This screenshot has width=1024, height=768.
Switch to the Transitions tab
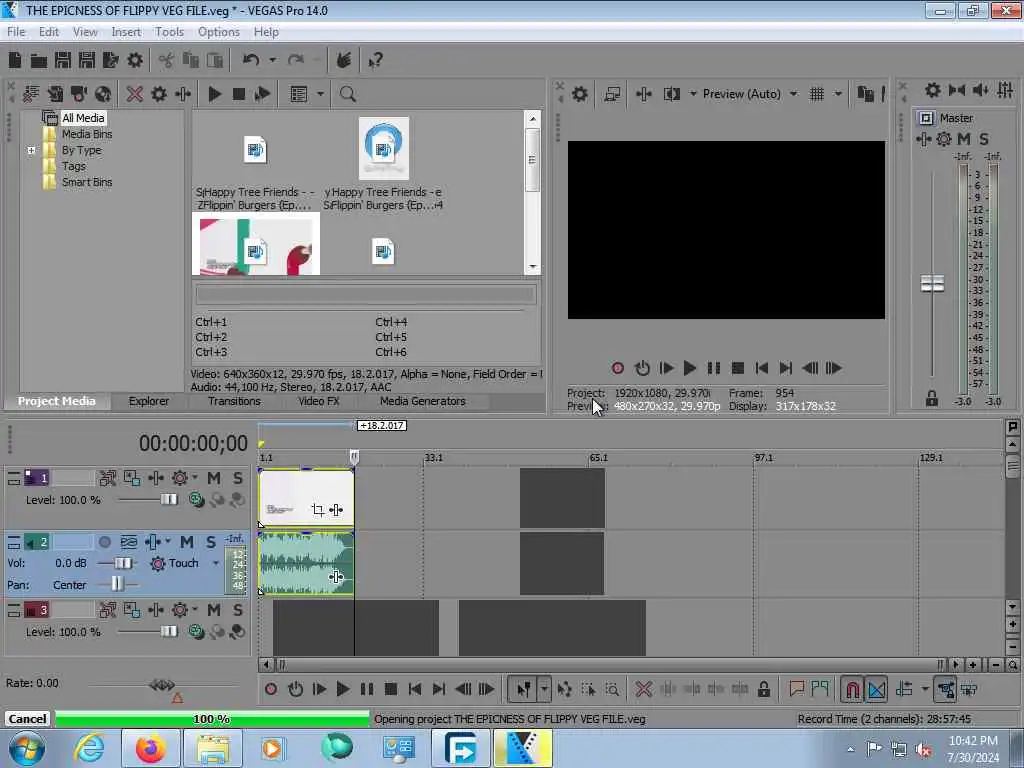point(234,401)
